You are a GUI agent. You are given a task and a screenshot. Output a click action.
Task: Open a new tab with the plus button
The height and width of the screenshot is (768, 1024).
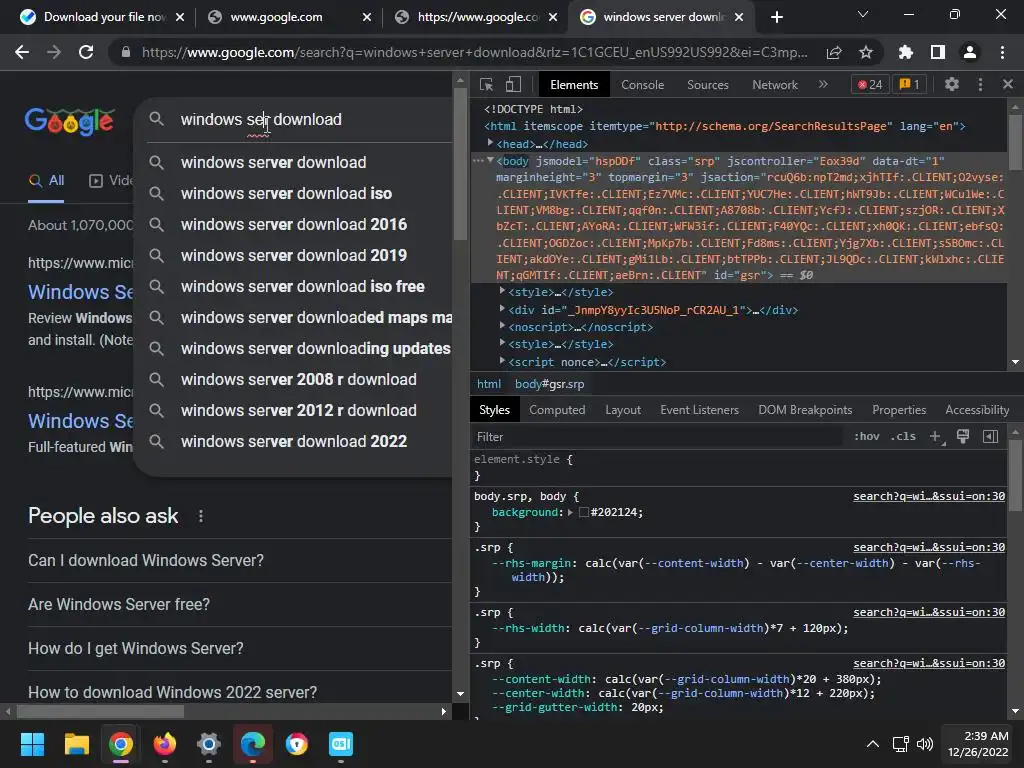[776, 17]
